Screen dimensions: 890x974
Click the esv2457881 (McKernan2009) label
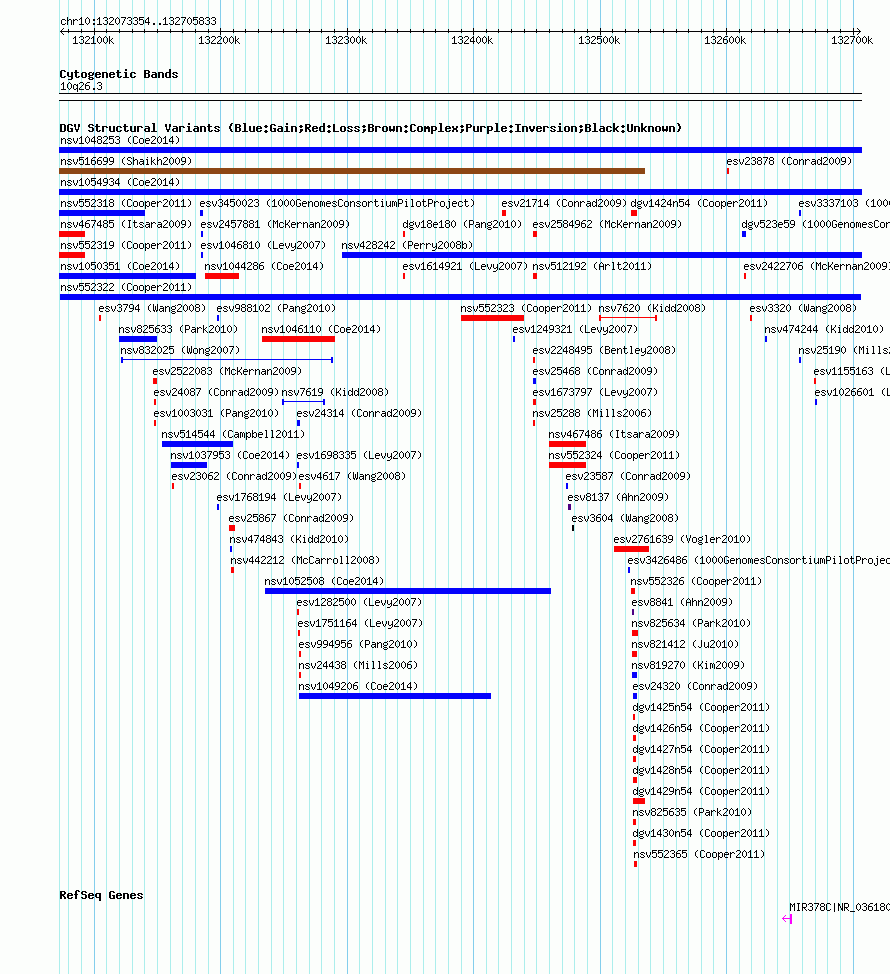pyautogui.click(x=275, y=224)
